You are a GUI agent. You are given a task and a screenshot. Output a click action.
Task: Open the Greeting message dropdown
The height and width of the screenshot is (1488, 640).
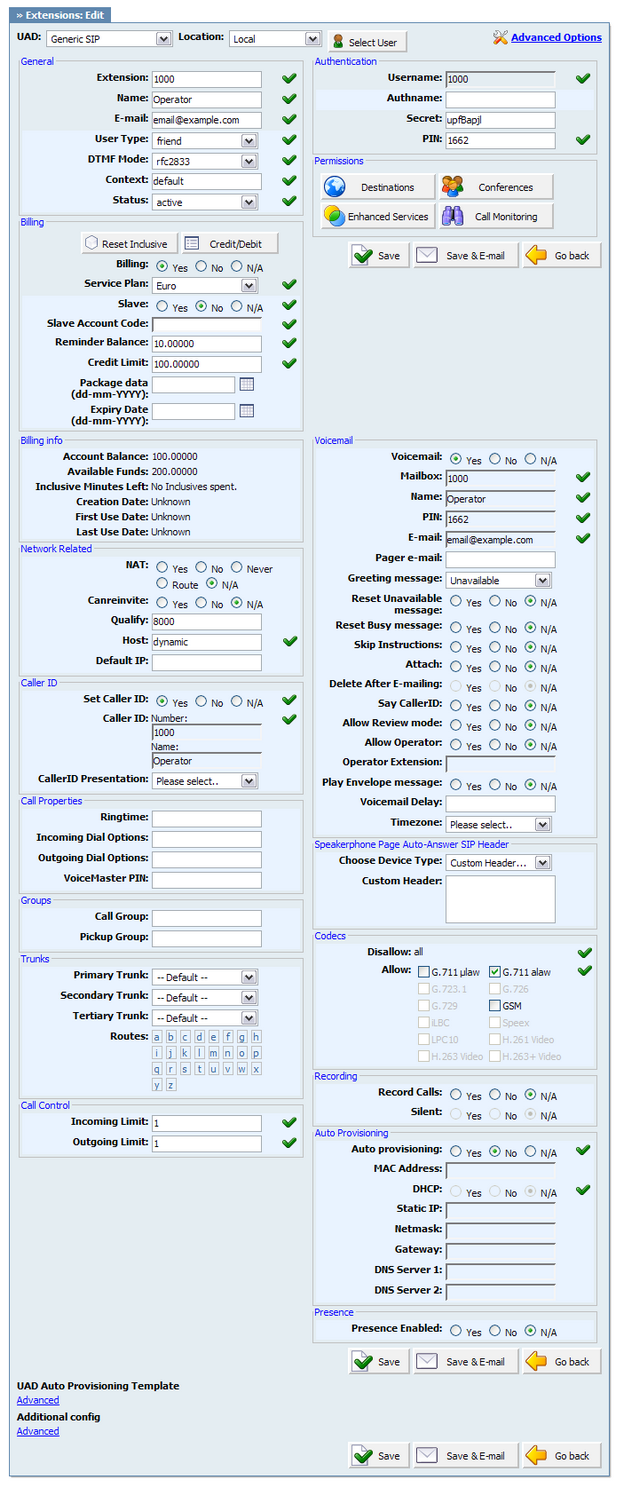pyautogui.click(x=499, y=579)
